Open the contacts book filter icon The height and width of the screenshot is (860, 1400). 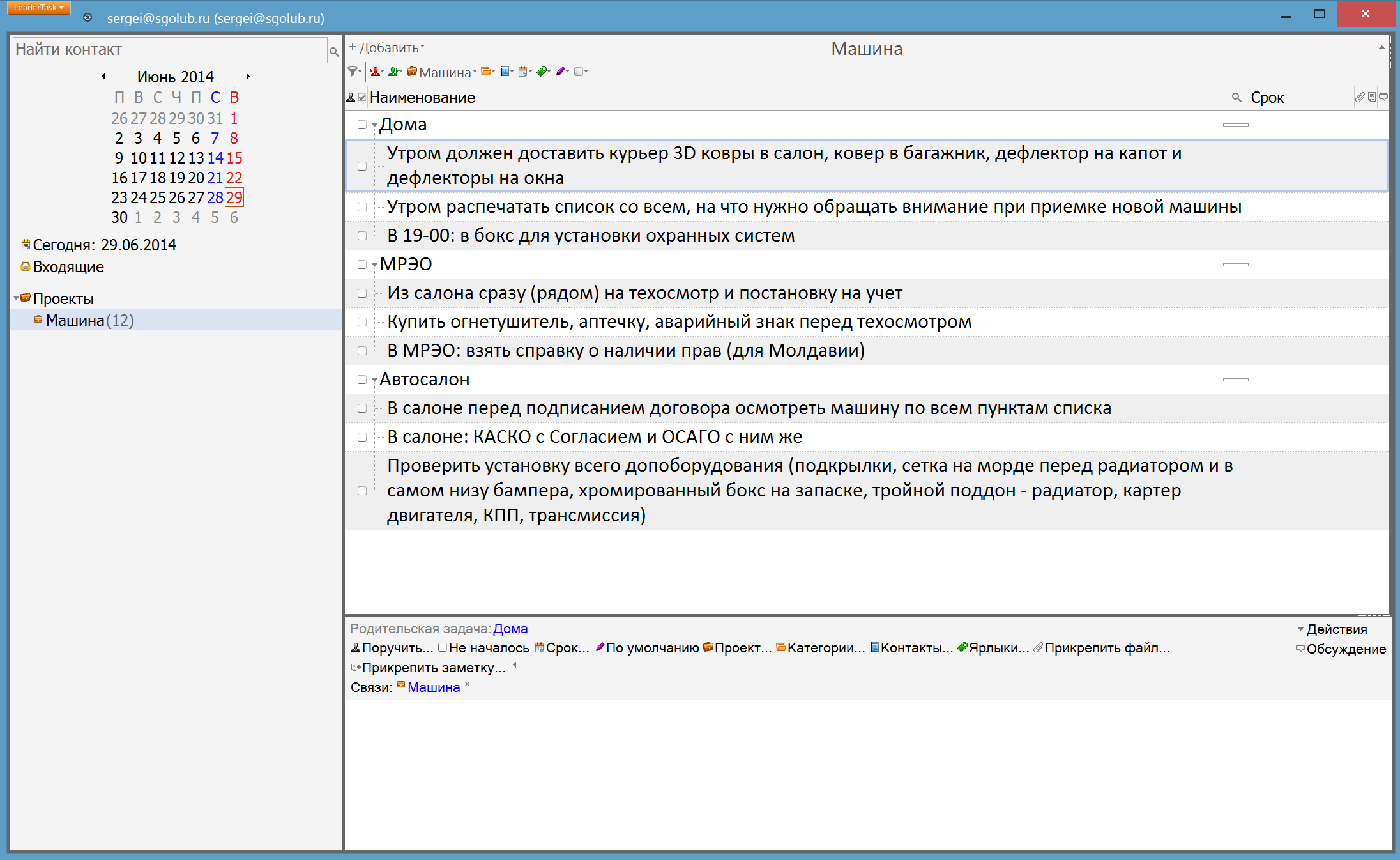(505, 72)
